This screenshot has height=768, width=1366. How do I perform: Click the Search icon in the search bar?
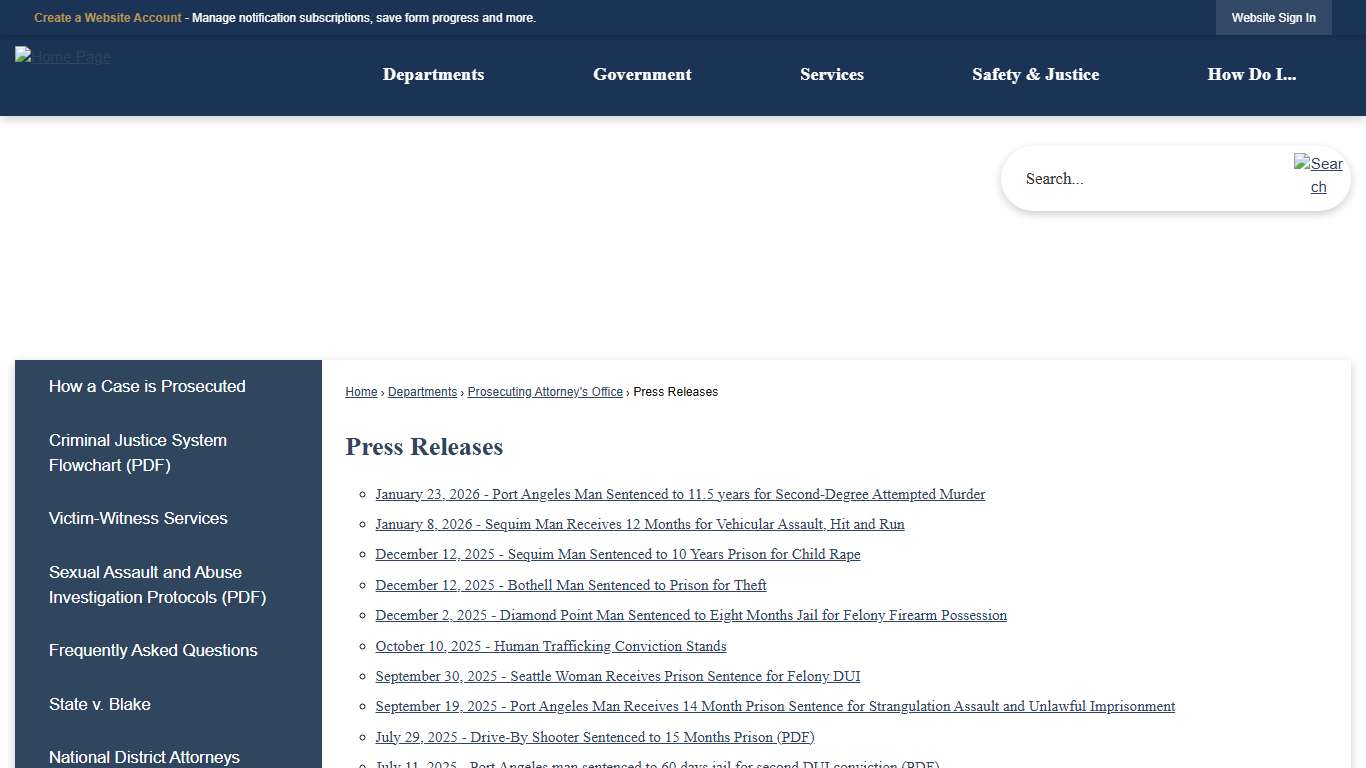(1318, 176)
